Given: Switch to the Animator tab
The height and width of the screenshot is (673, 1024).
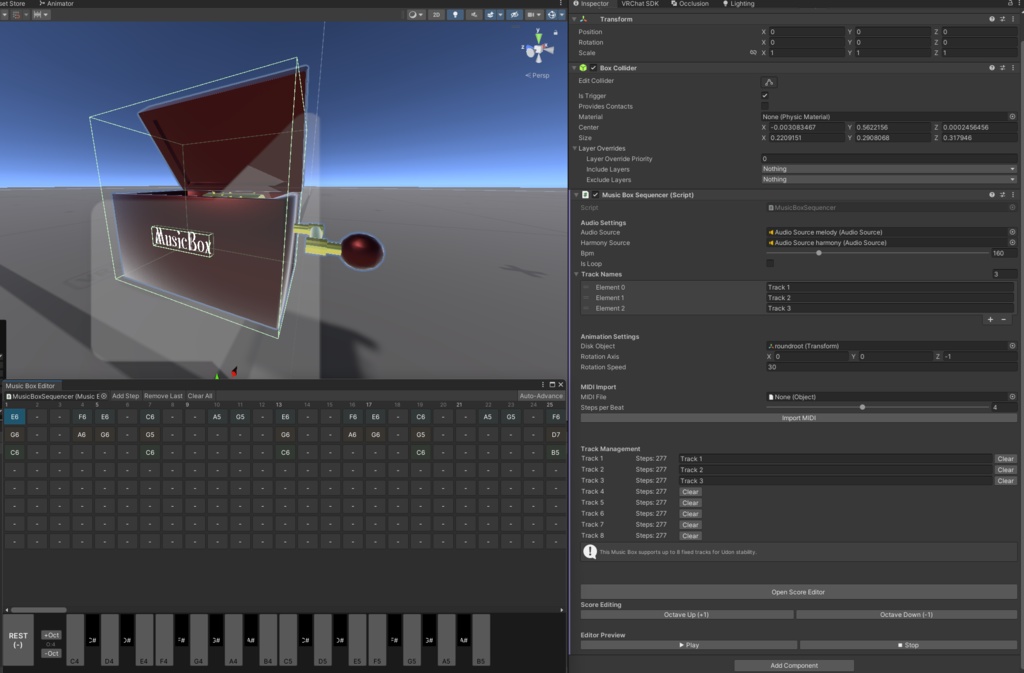Looking at the screenshot, I should coord(56,4).
